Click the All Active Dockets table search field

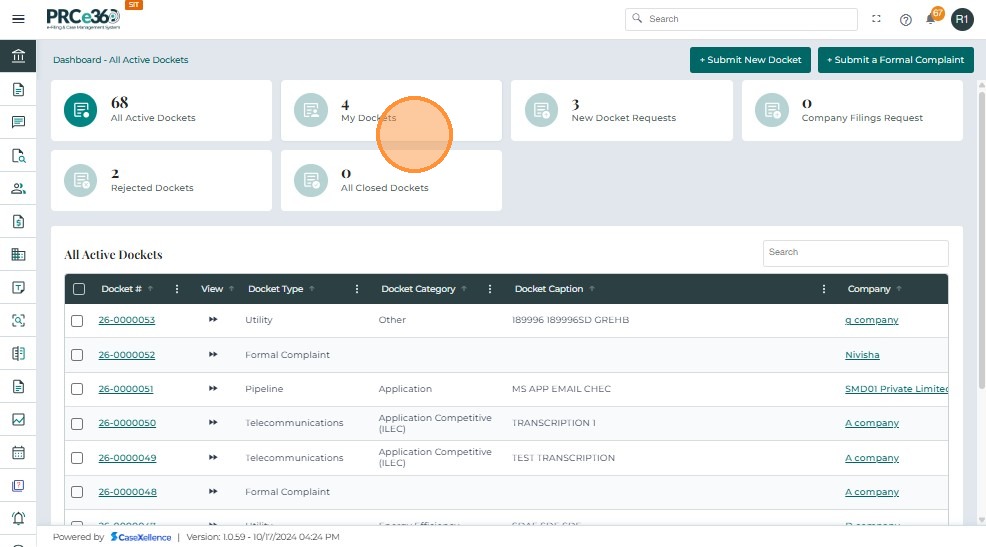(855, 253)
